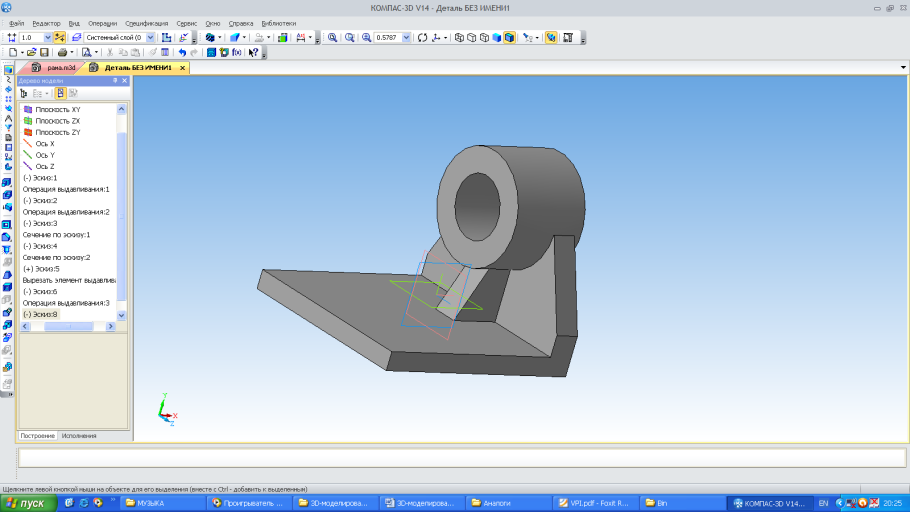Open the Операции menu
This screenshot has width=910, height=512.
tap(102, 22)
